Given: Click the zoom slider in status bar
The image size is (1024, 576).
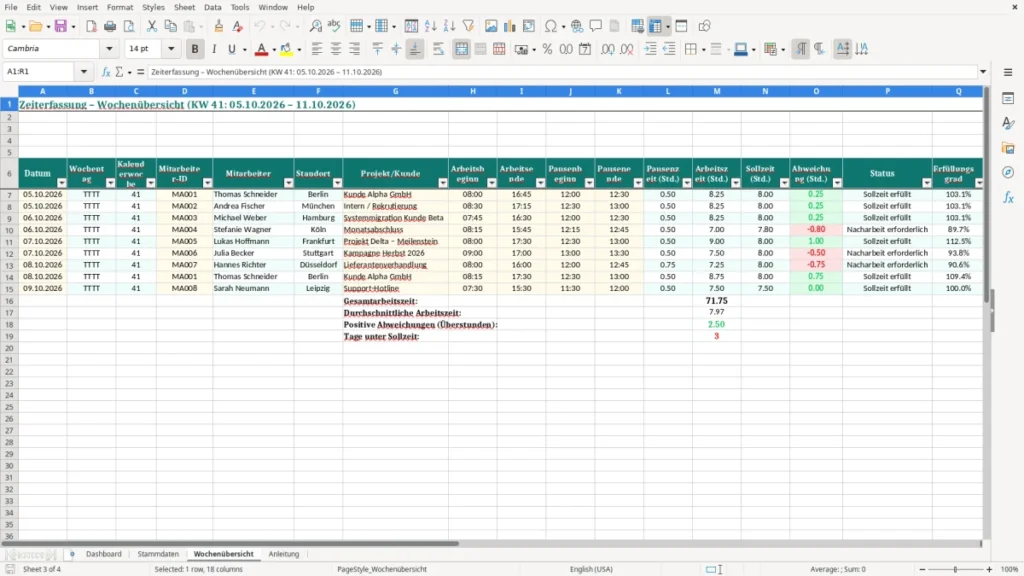Looking at the screenshot, I should point(955,569).
